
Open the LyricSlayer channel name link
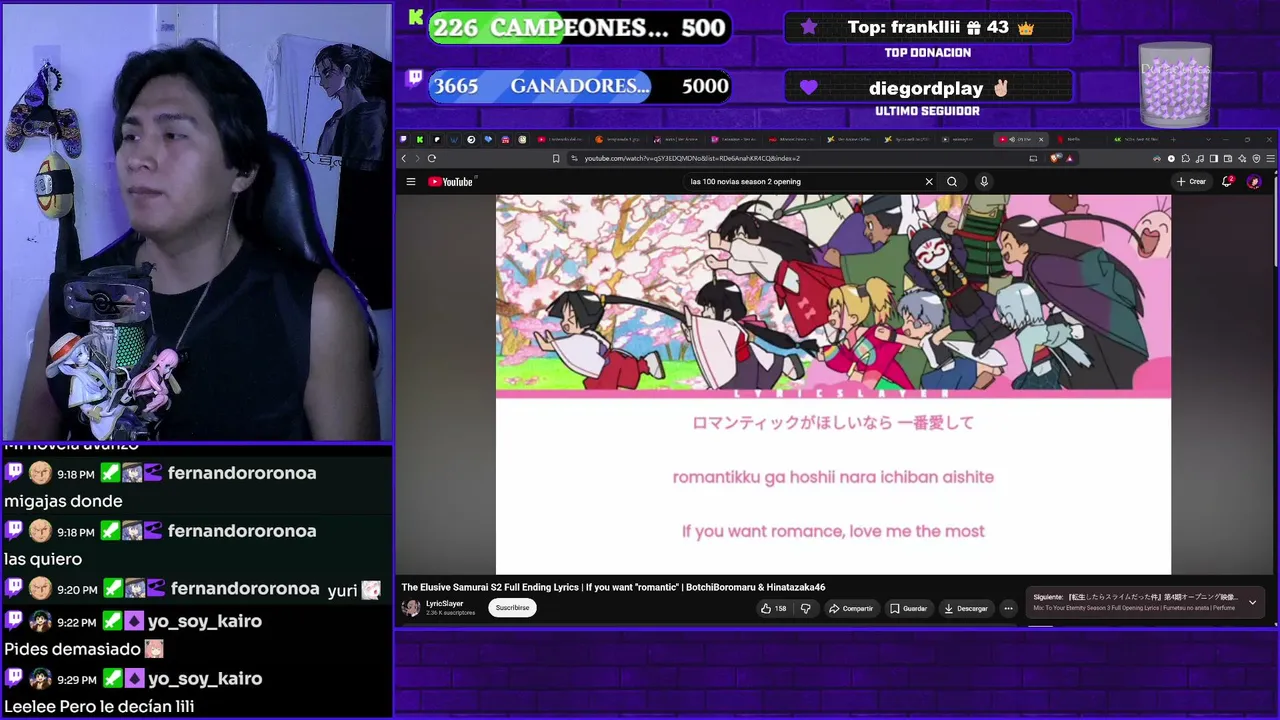pyautogui.click(x=445, y=604)
